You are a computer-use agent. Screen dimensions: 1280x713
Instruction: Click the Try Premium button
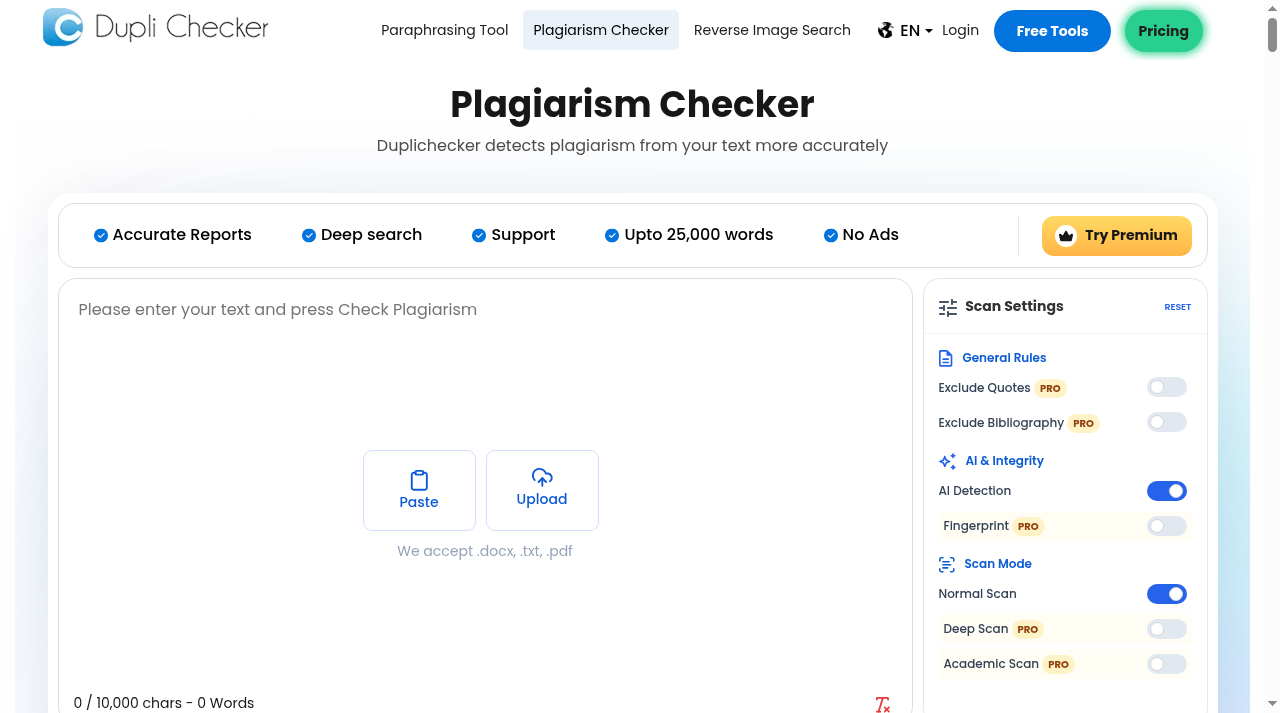(1117, 236)
